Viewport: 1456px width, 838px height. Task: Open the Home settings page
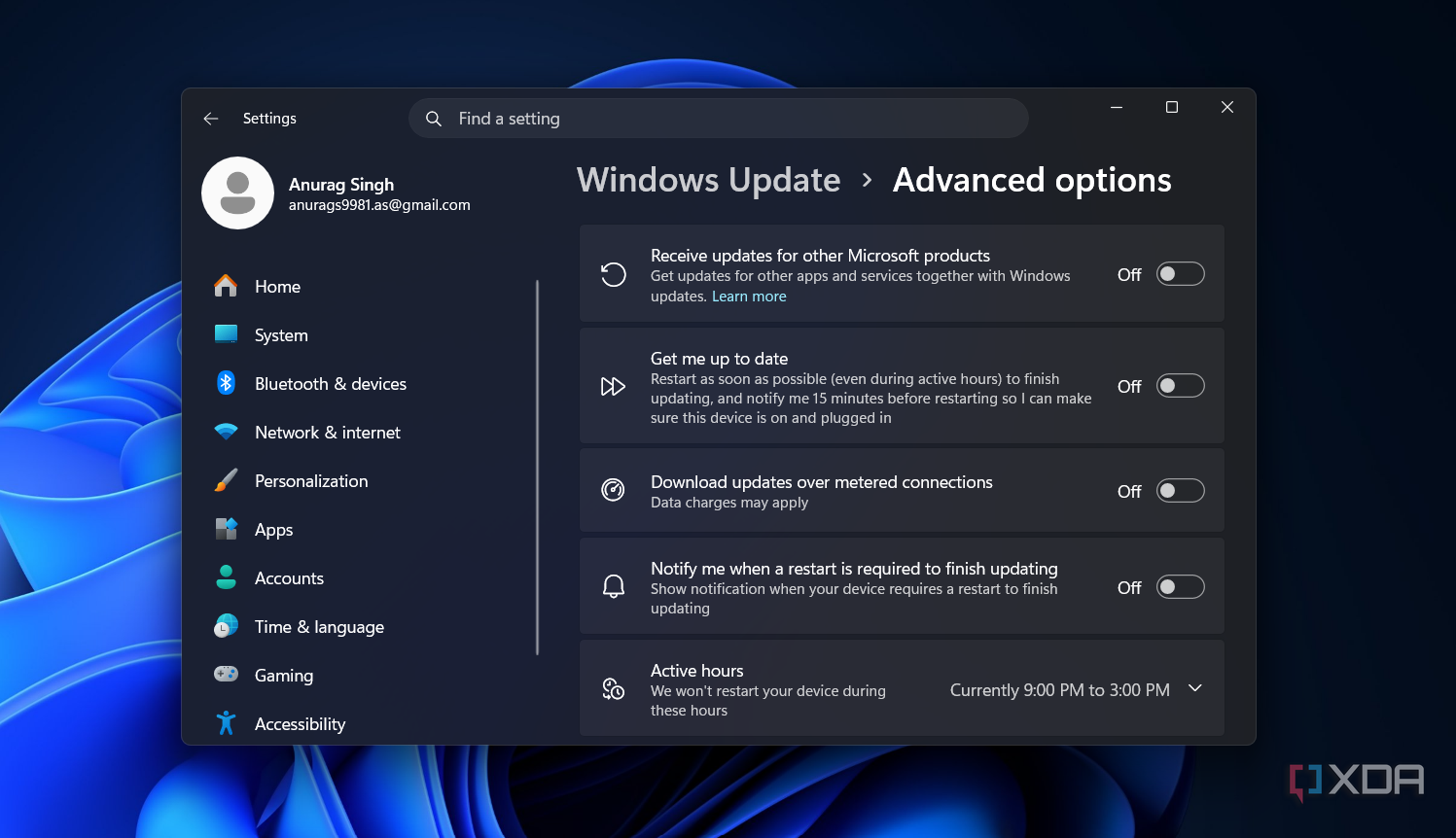pyautogui.click(x=277, y=287)
